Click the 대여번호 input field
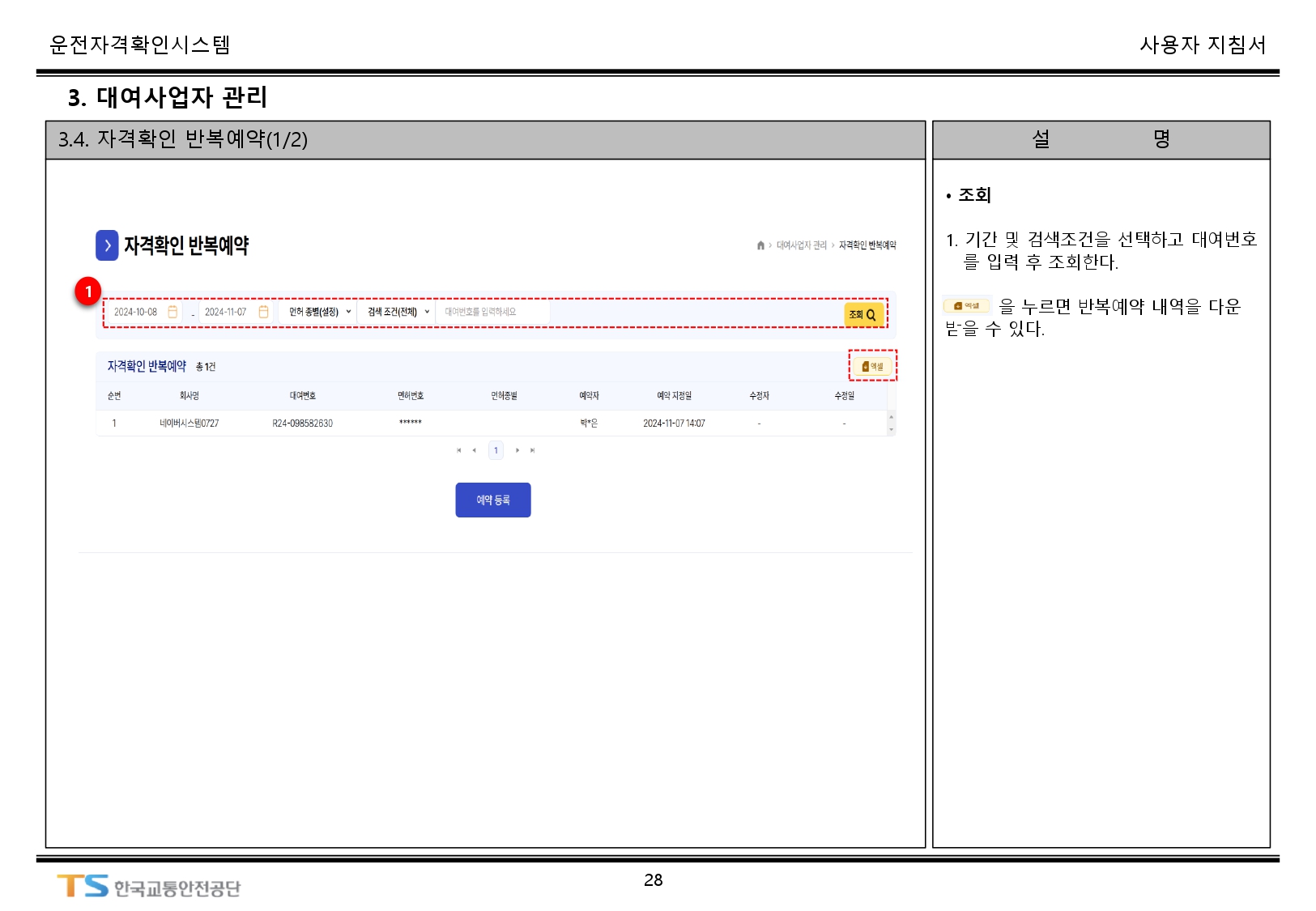Screen dimensions: 1316x911 pyautogui.click(x=492, y=312)
